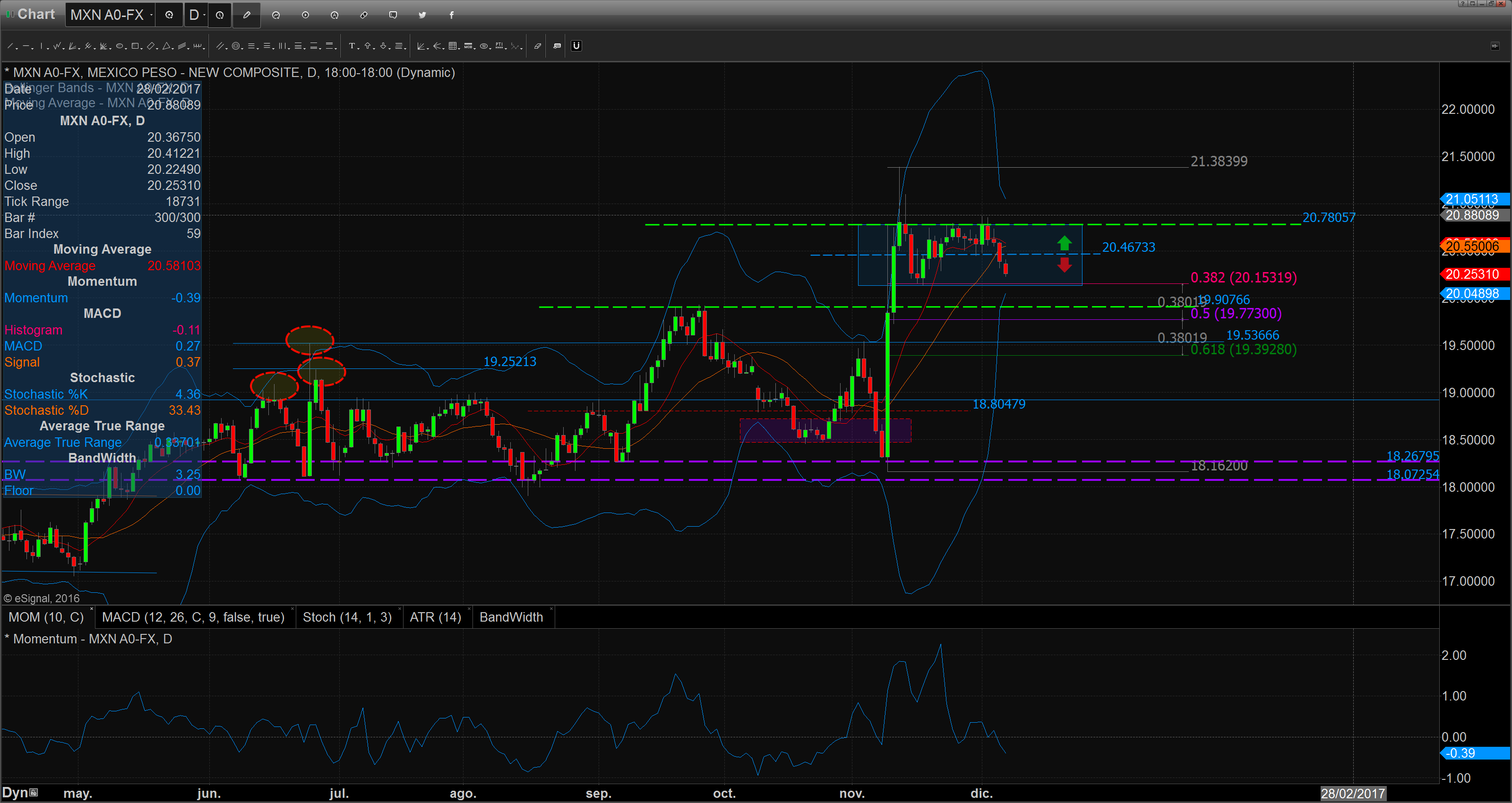
Task: Select the parallel channel lines tool
Action: tap(221, 46)
